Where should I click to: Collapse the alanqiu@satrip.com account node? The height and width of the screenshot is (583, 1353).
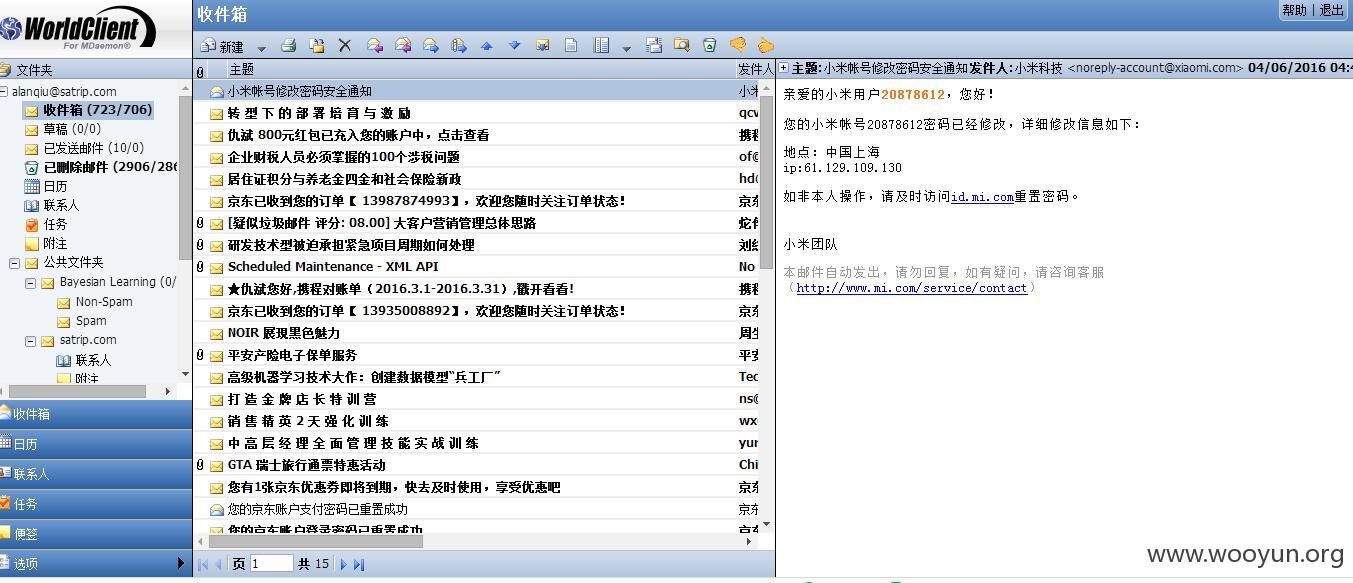(x=4, y=91)
